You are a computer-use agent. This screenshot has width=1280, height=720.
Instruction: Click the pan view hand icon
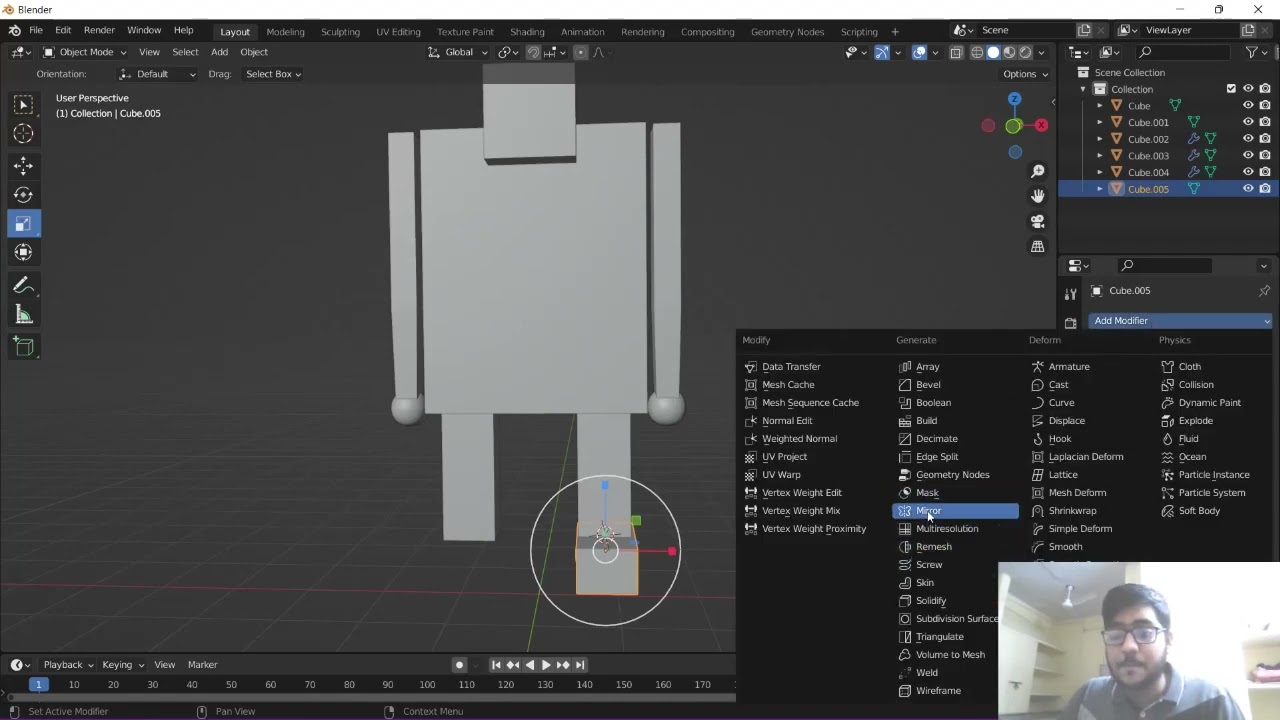pos(1038,196)
